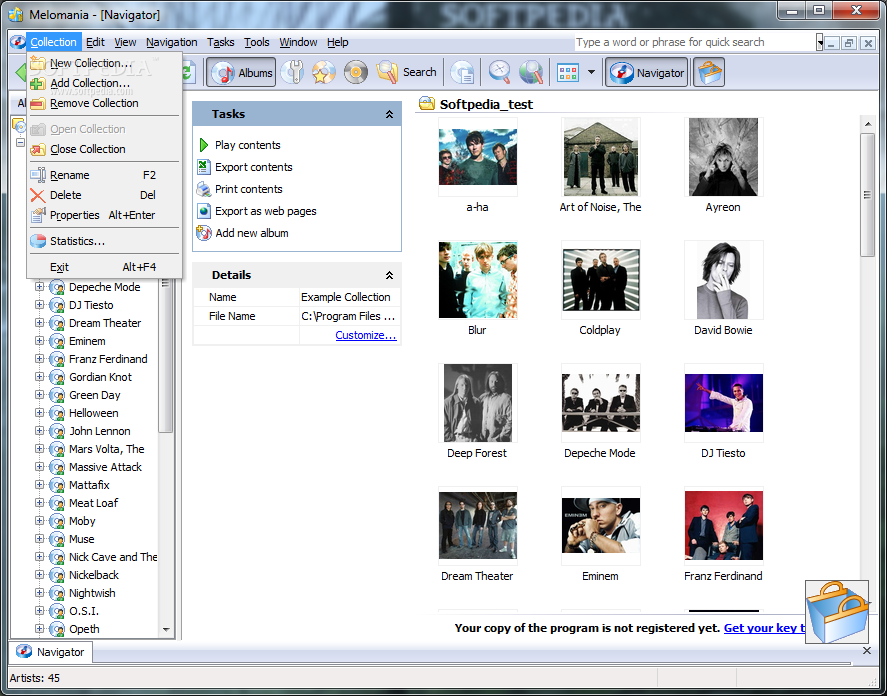Click the disc with pages toolbar icon
This screenshot has width=887, height=696.
tap(463, 72)
